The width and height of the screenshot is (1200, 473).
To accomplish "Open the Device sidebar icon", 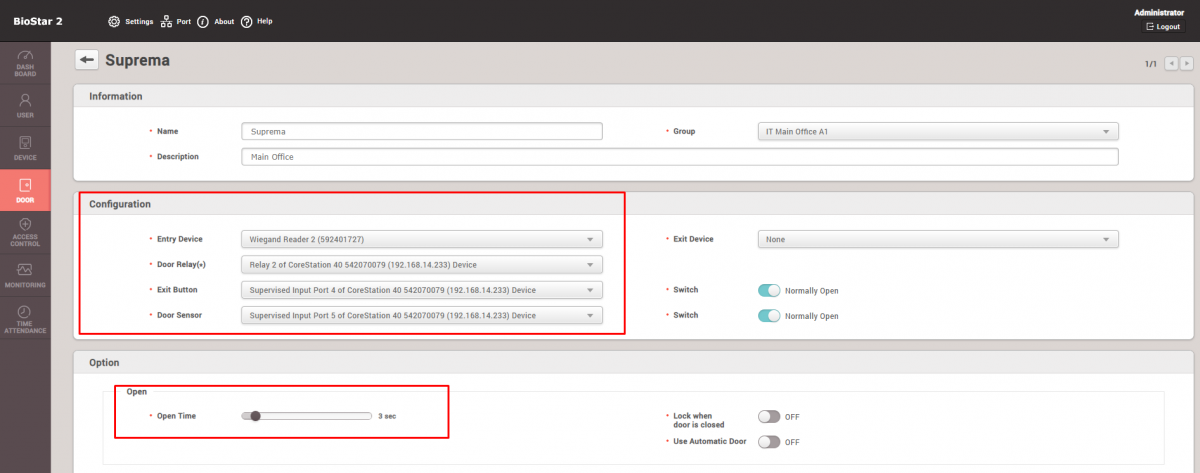I will coord(25,148).
